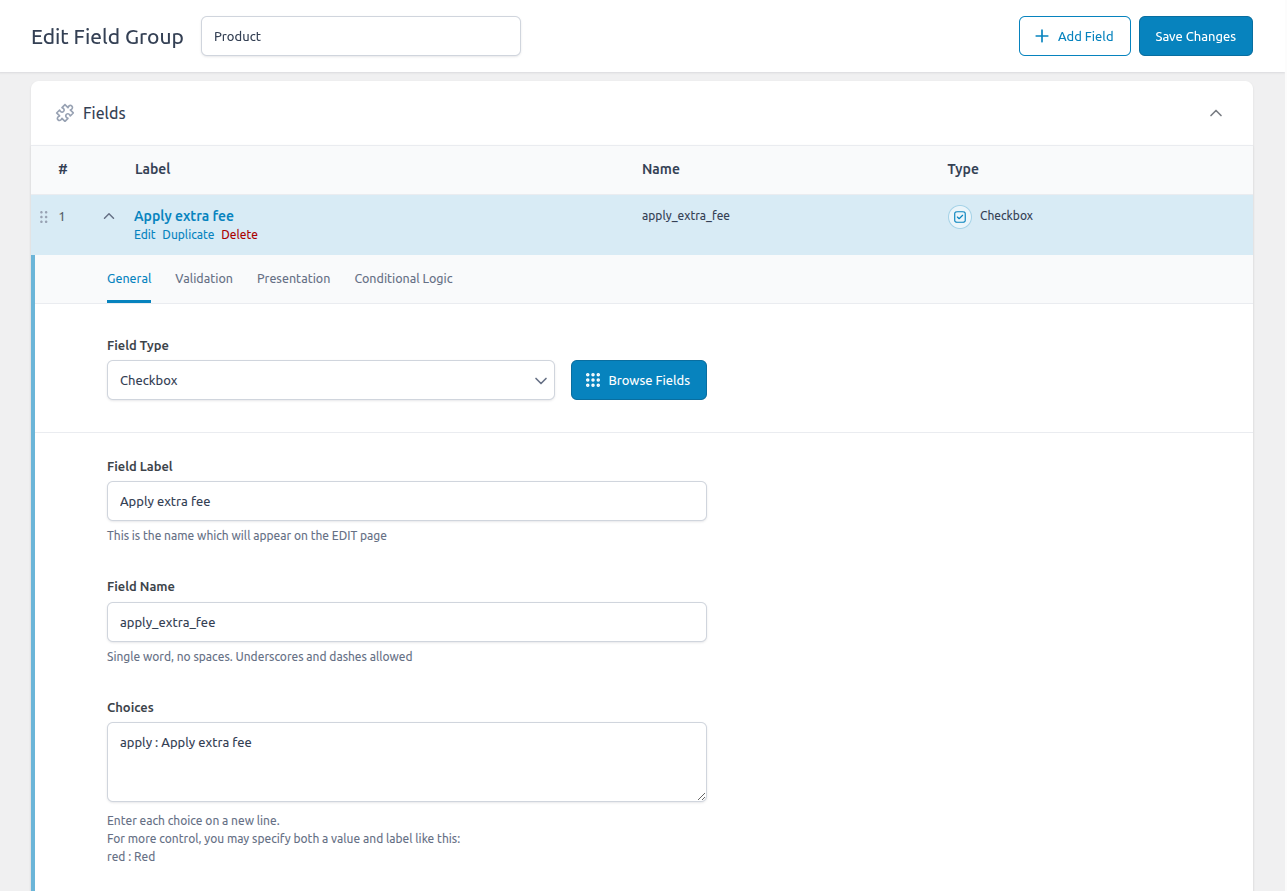Collapse the Fields panel with top-right chevron
The height and width of the screenshot is (891, 1287).
click(x=1216, y=113)
